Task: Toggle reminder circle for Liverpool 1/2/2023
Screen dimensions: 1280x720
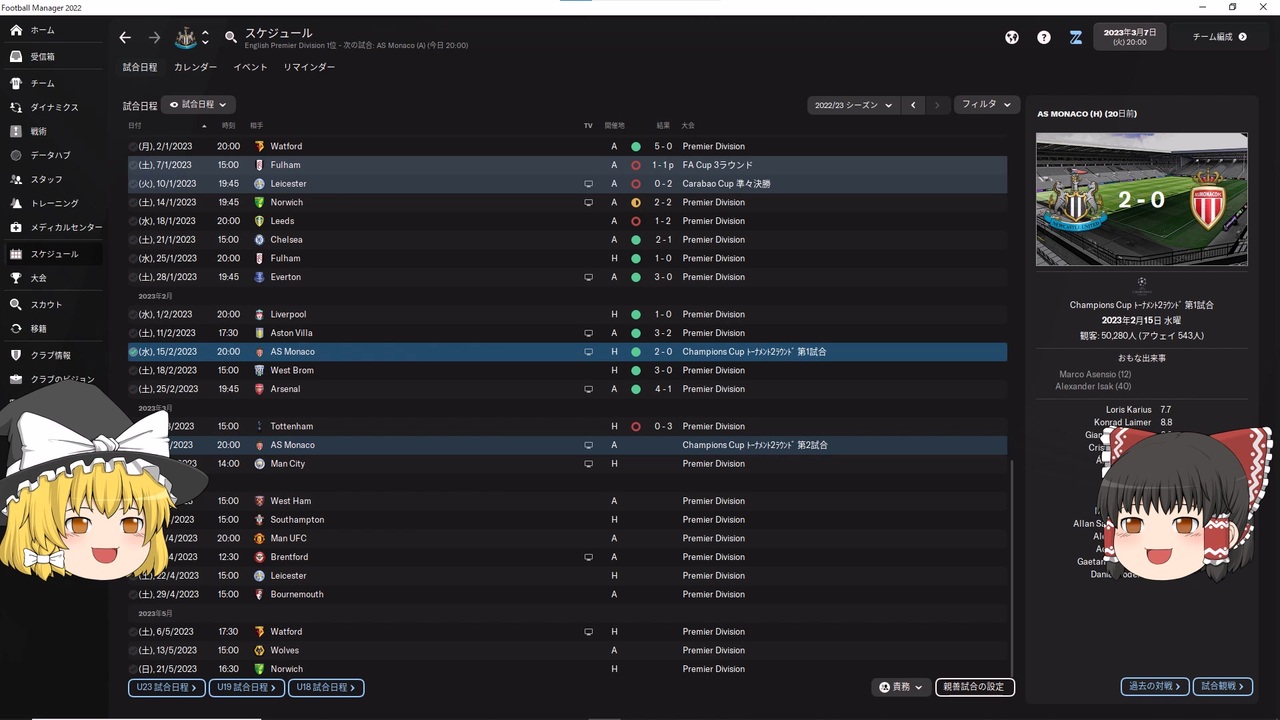Action: point(134,315)
